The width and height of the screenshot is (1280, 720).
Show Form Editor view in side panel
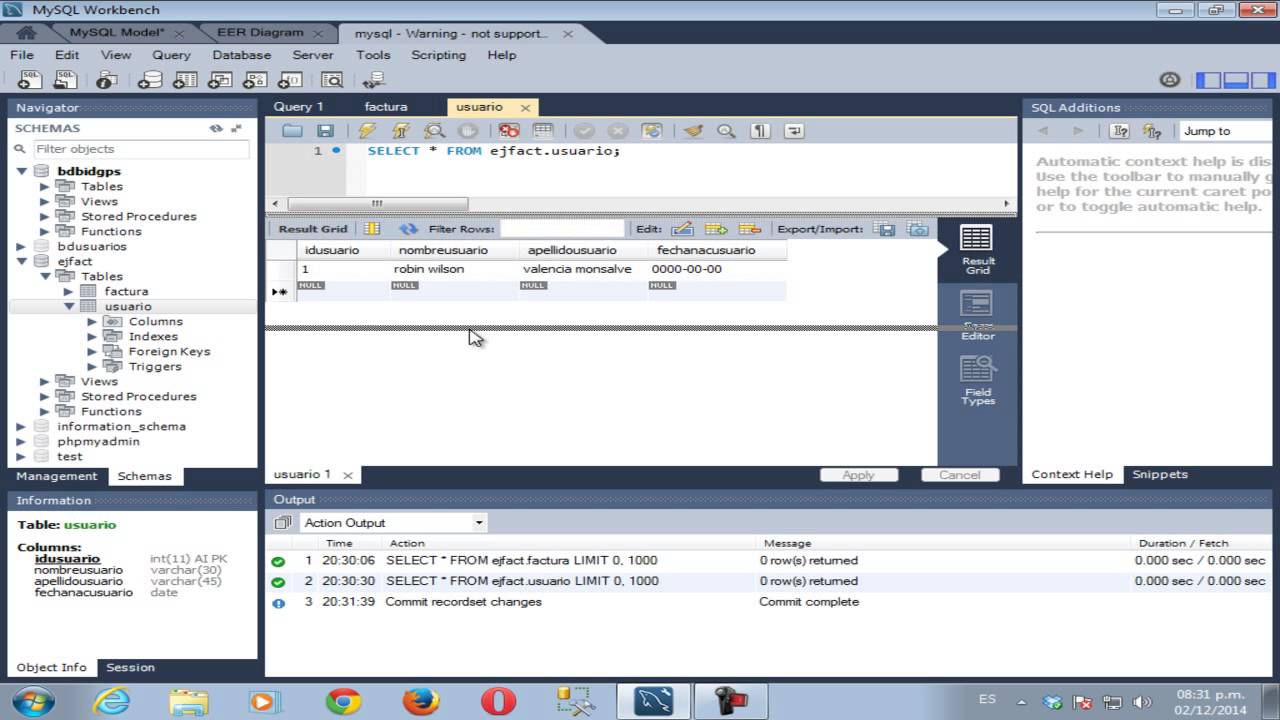click(977, 314)
